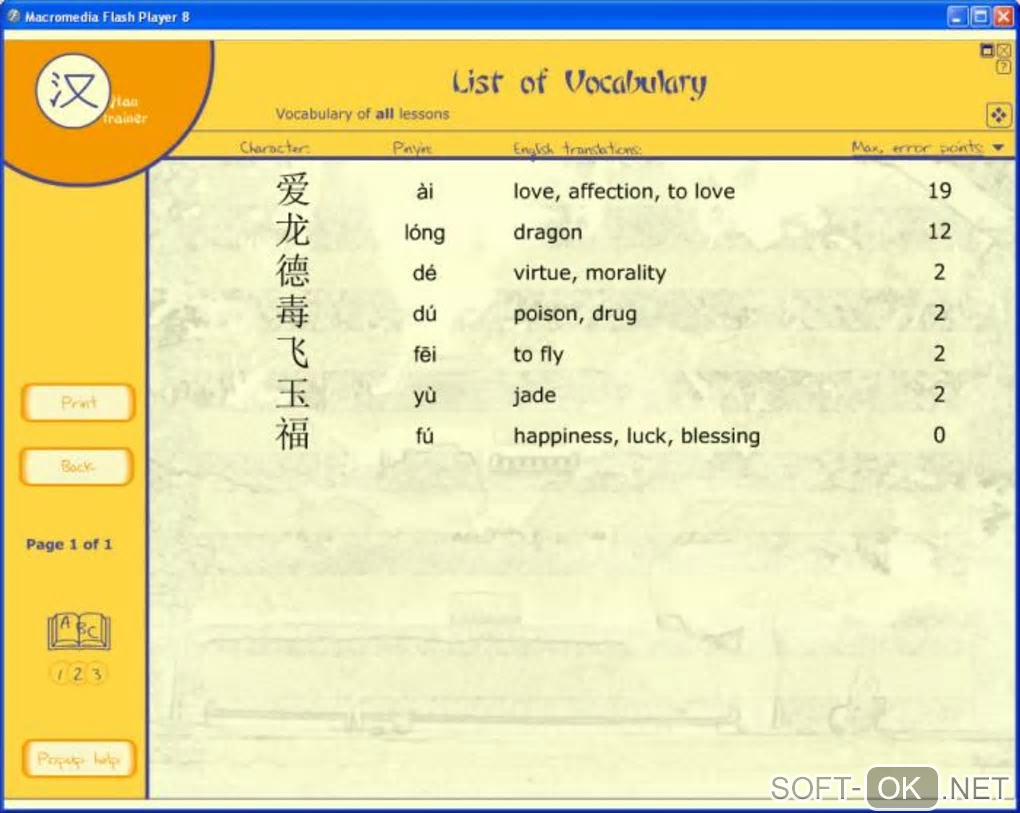1020x813 pixels.
Task: Click error points value 19
Action: 939,191
